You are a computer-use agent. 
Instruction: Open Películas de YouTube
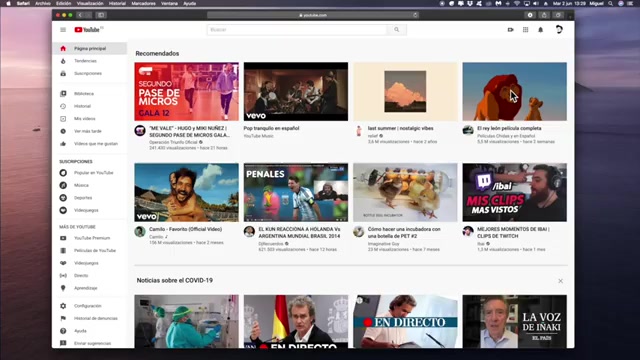coord(89,251)
